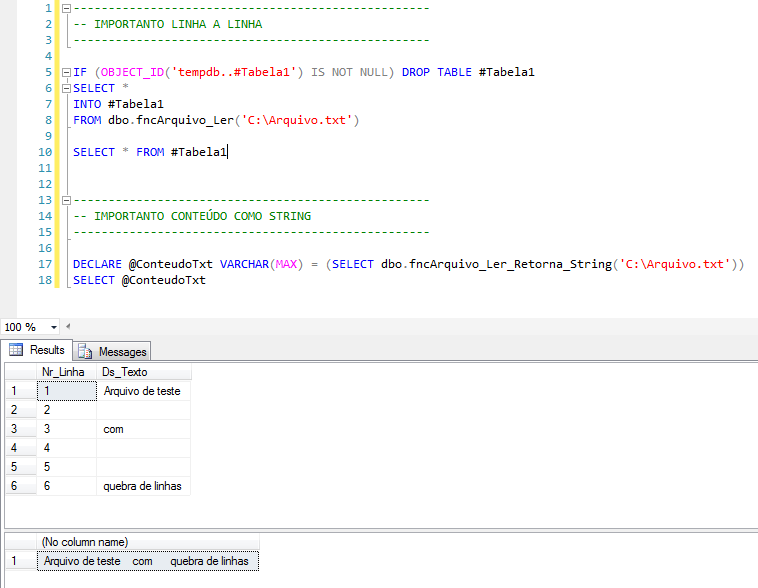
Task: Open the 100 % zoom dropdown
Action: [x=54, y=327]
